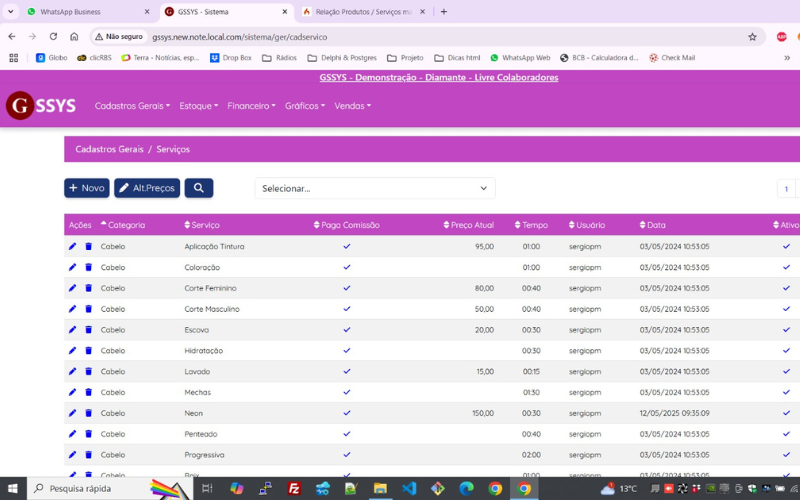The height and width of the screenshot is (500, 800).
Task: Toggle Paga Comissão check for Escova
Action: [347, 330]
